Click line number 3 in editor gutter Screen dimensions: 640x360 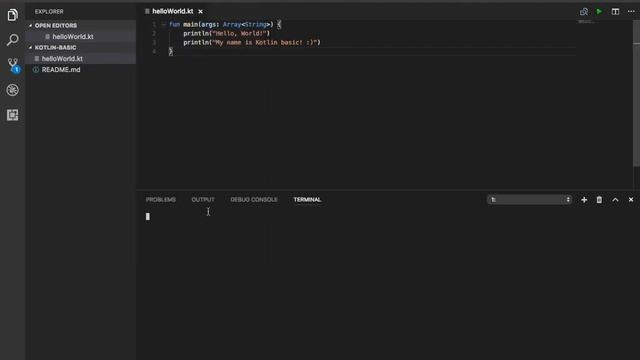click(154, 42)
